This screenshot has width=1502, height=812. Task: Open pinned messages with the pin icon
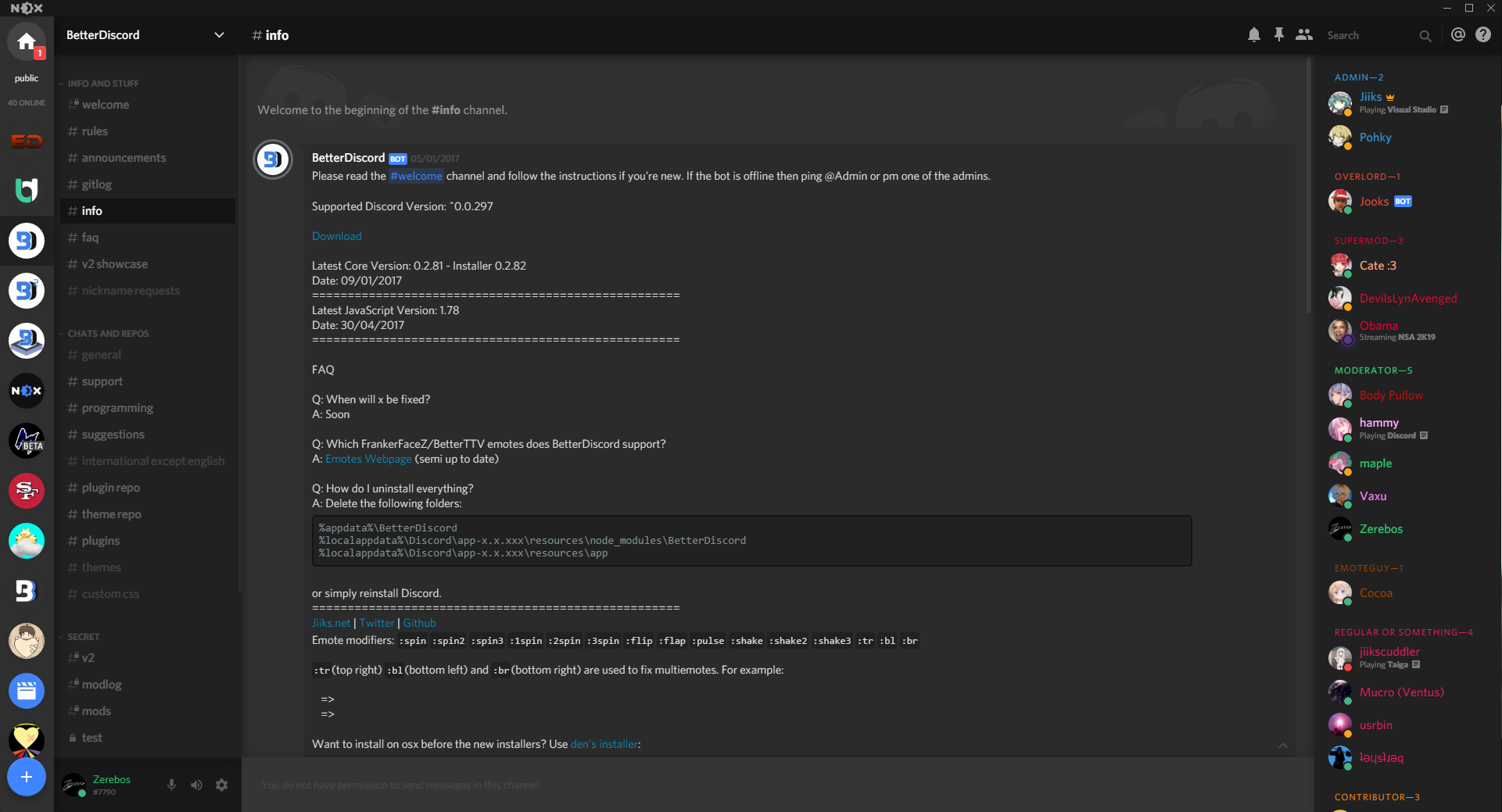click(x=1278, y=35)
